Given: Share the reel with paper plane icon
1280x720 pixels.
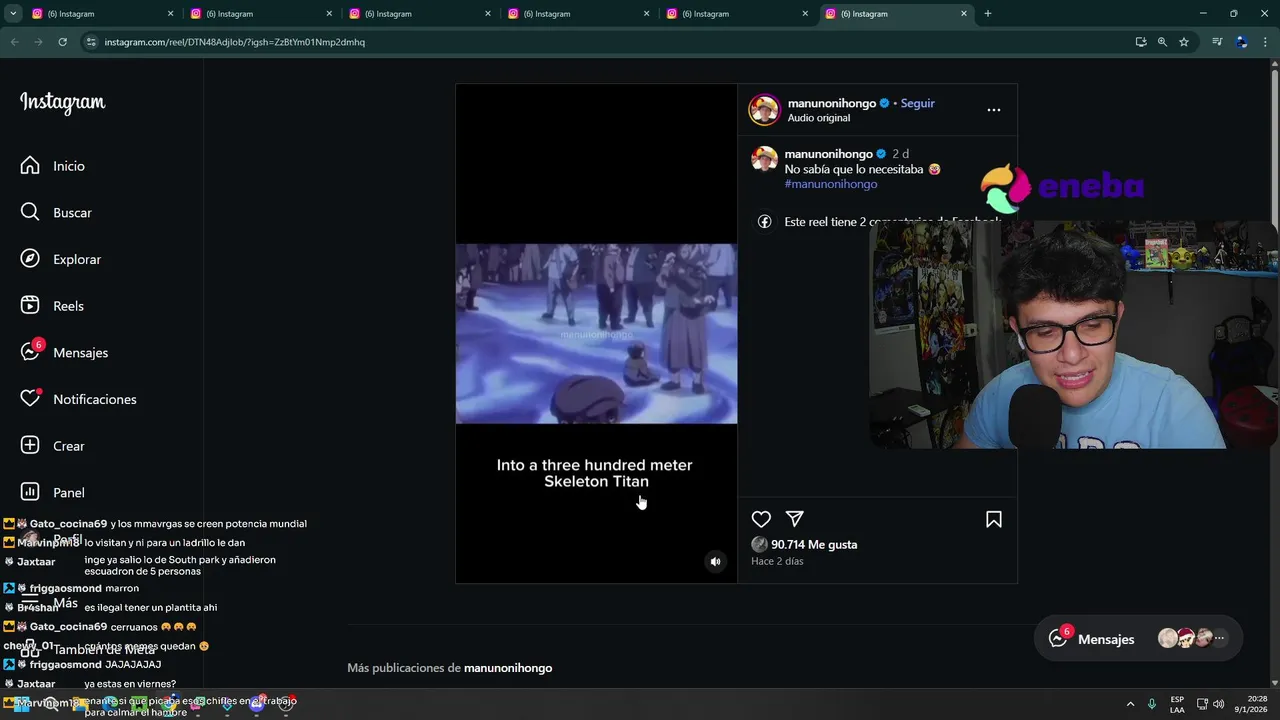Looking at the screenshot, I should (x=795, y=519).
